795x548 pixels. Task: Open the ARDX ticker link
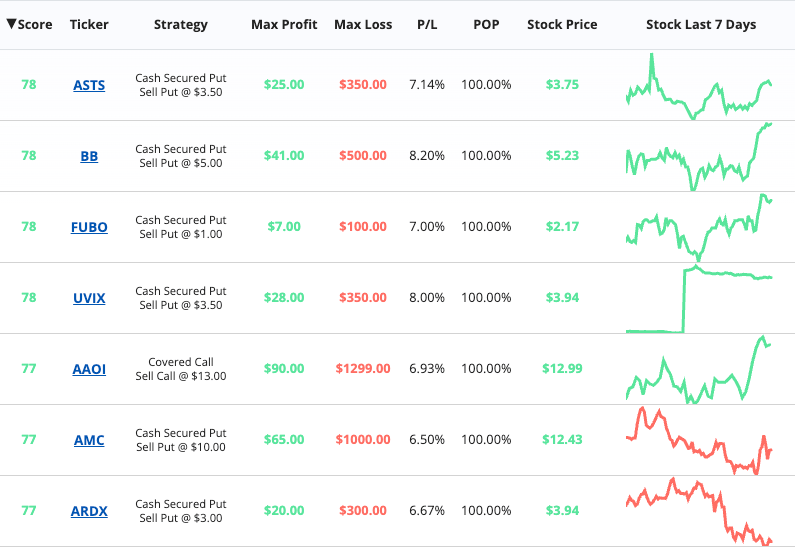tap(89, 511)
